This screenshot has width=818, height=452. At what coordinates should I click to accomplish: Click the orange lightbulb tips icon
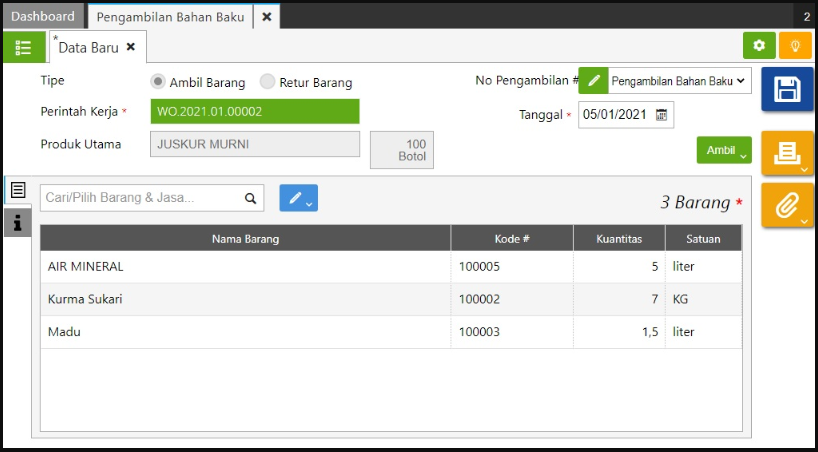pos(795,46)
